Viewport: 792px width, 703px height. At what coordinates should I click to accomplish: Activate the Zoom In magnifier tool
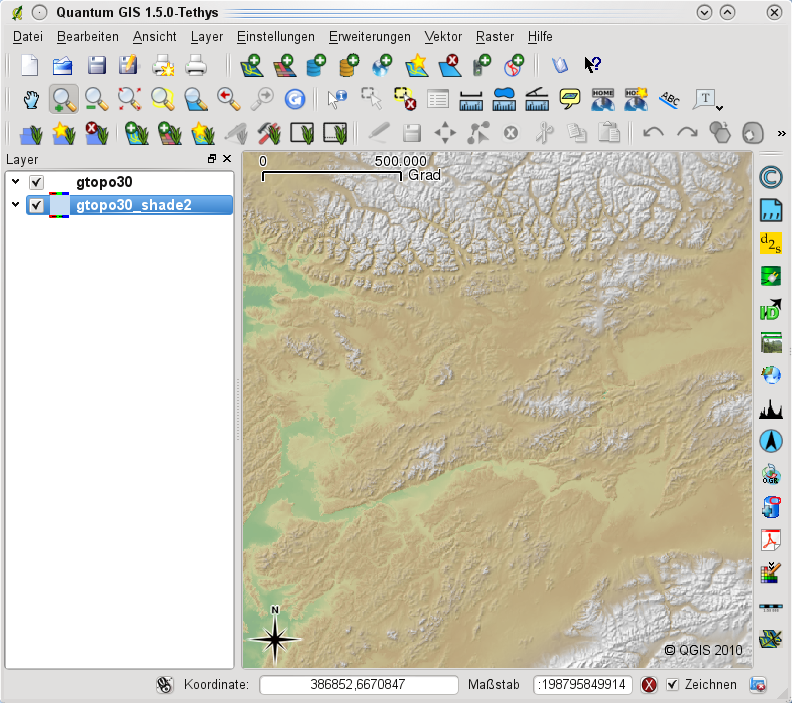point(64,99)
